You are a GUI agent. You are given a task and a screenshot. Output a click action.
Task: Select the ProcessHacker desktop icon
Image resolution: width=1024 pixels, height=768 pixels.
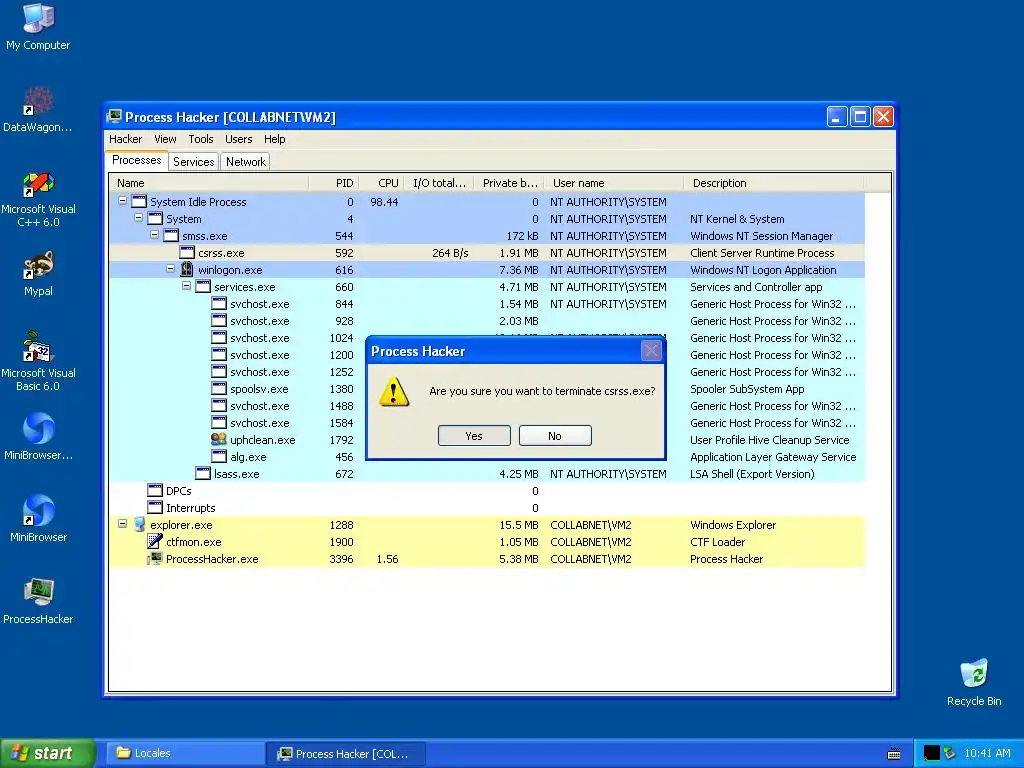click(x=38, y=601)
